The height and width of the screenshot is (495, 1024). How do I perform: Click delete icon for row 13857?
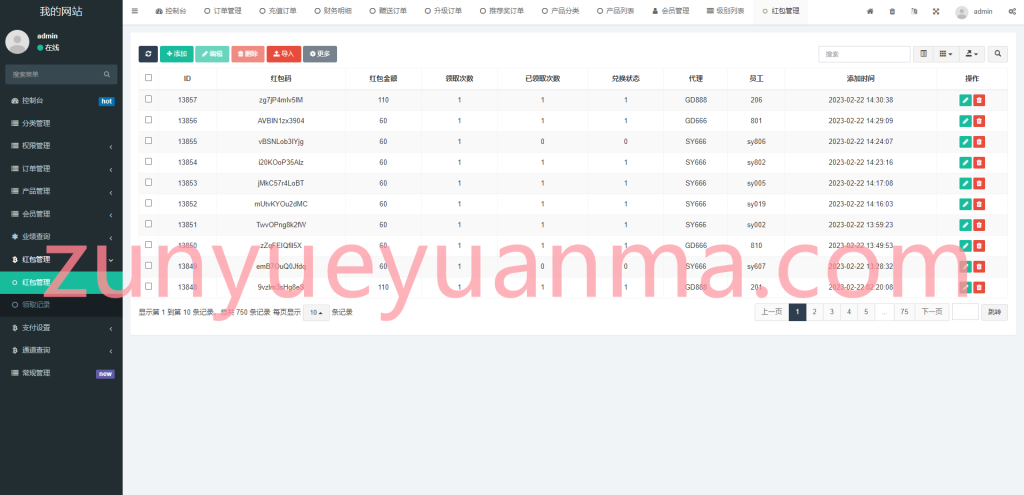(979, 100)
